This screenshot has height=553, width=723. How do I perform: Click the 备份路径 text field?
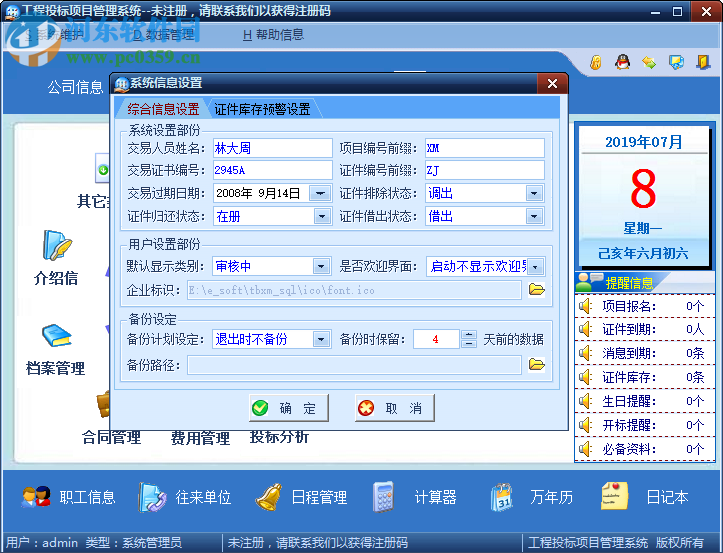(x=354, y=365)
